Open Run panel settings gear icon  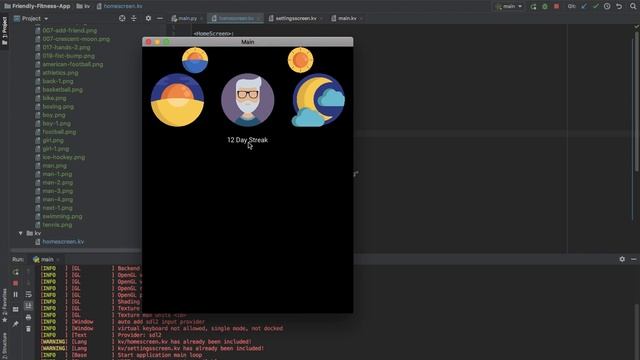(622, 259)
